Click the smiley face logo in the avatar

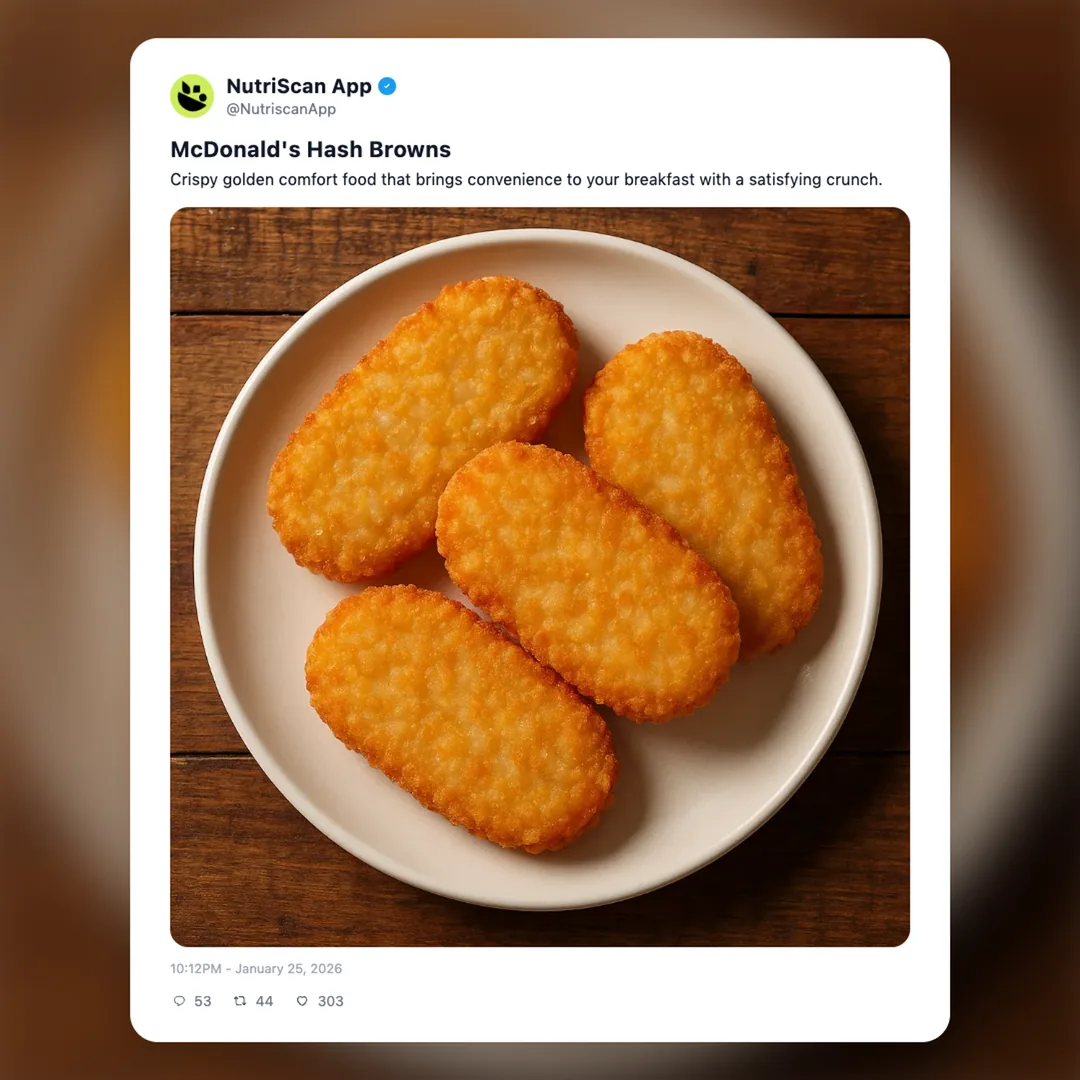pyautogui.click(x=192, y=96)
